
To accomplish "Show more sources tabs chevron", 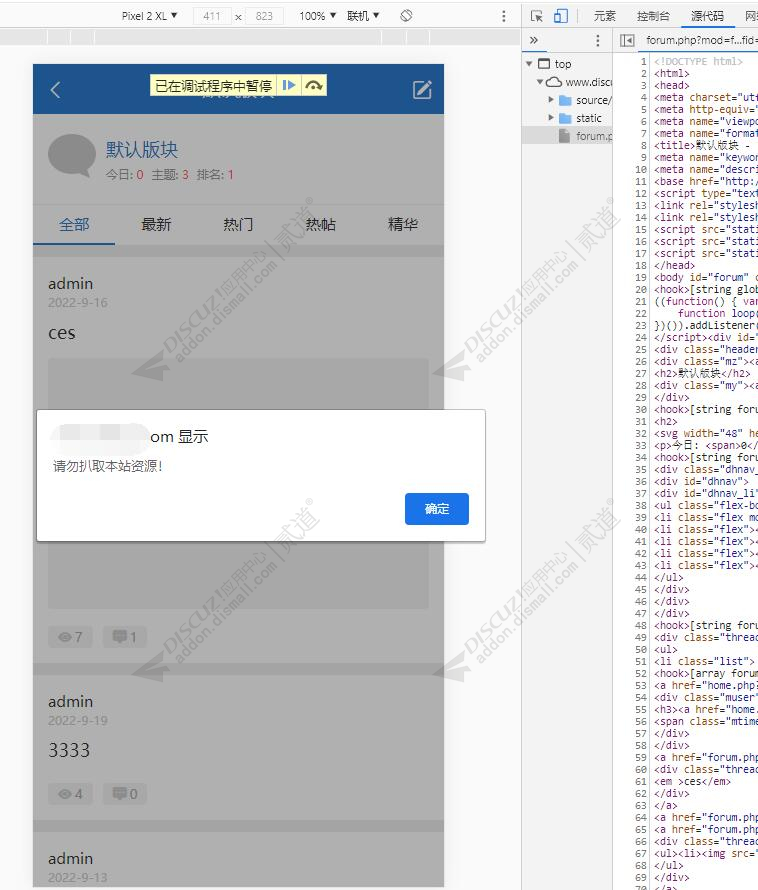I will pyautogui.click(x=534, y=40).
